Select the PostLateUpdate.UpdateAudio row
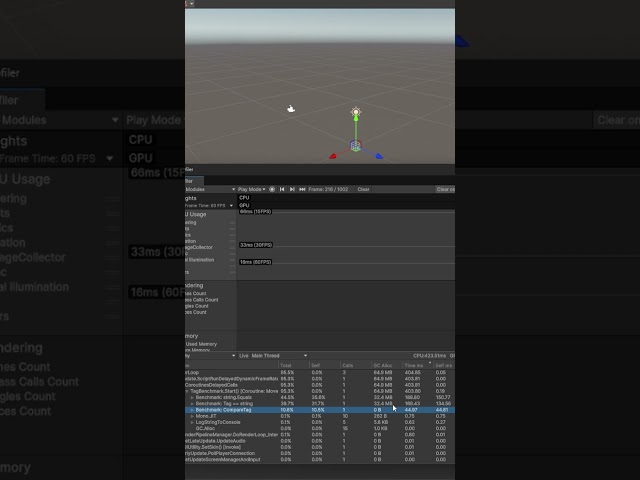Image resolution: width=640 pixels, height=480 pixels. tap(320, 441)
